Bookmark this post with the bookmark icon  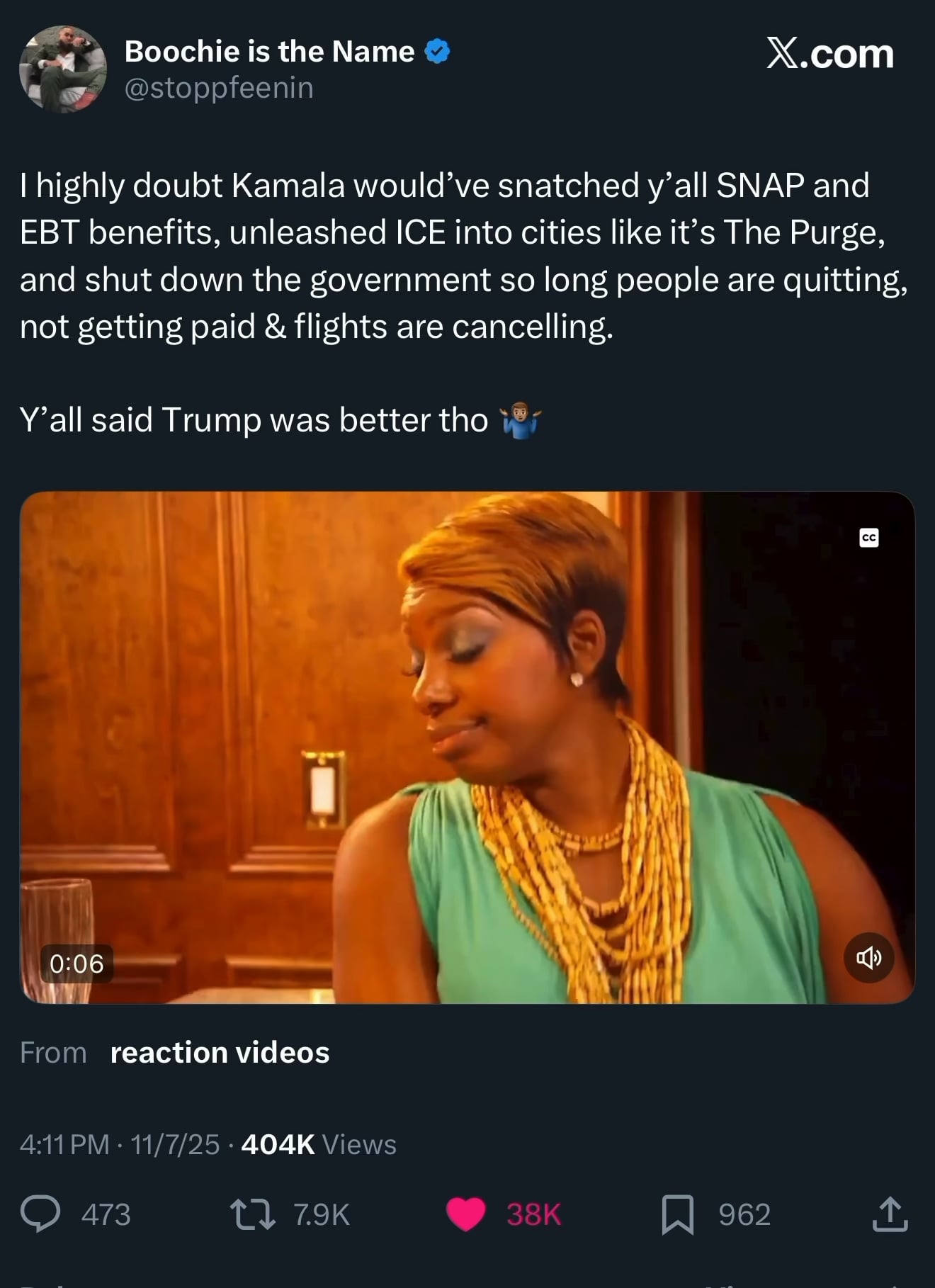click(x=677, y=1214)
